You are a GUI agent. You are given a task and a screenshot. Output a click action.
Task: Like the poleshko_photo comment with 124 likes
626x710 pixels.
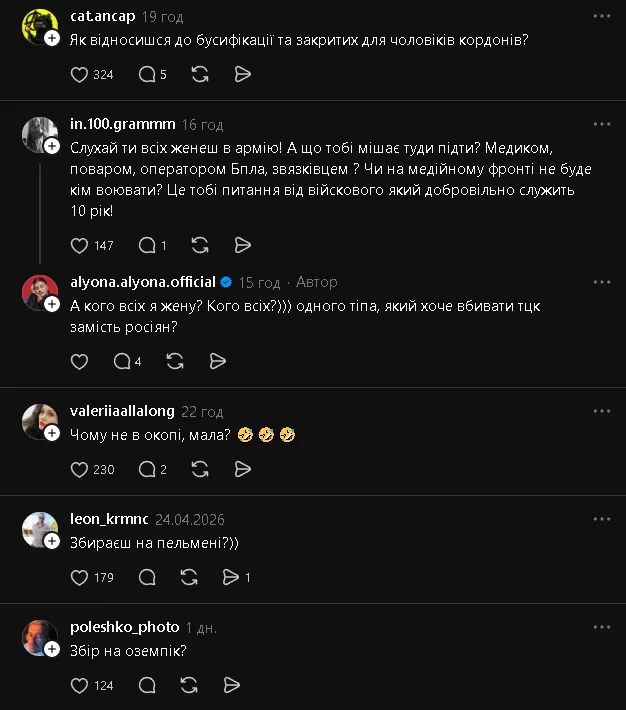tap(79, 685)
